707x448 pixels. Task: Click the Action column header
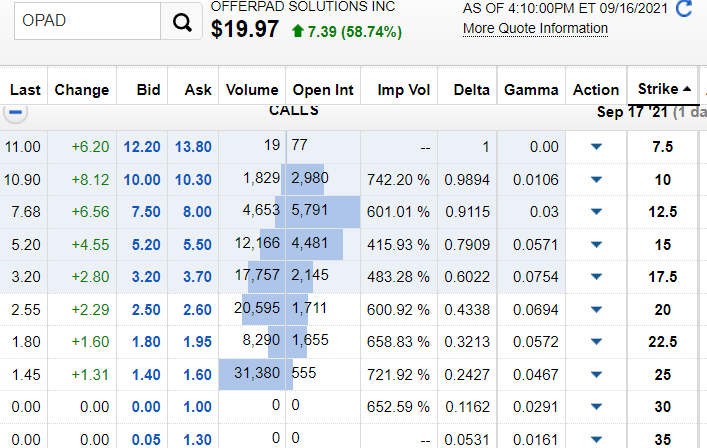[x=596, y=90]
